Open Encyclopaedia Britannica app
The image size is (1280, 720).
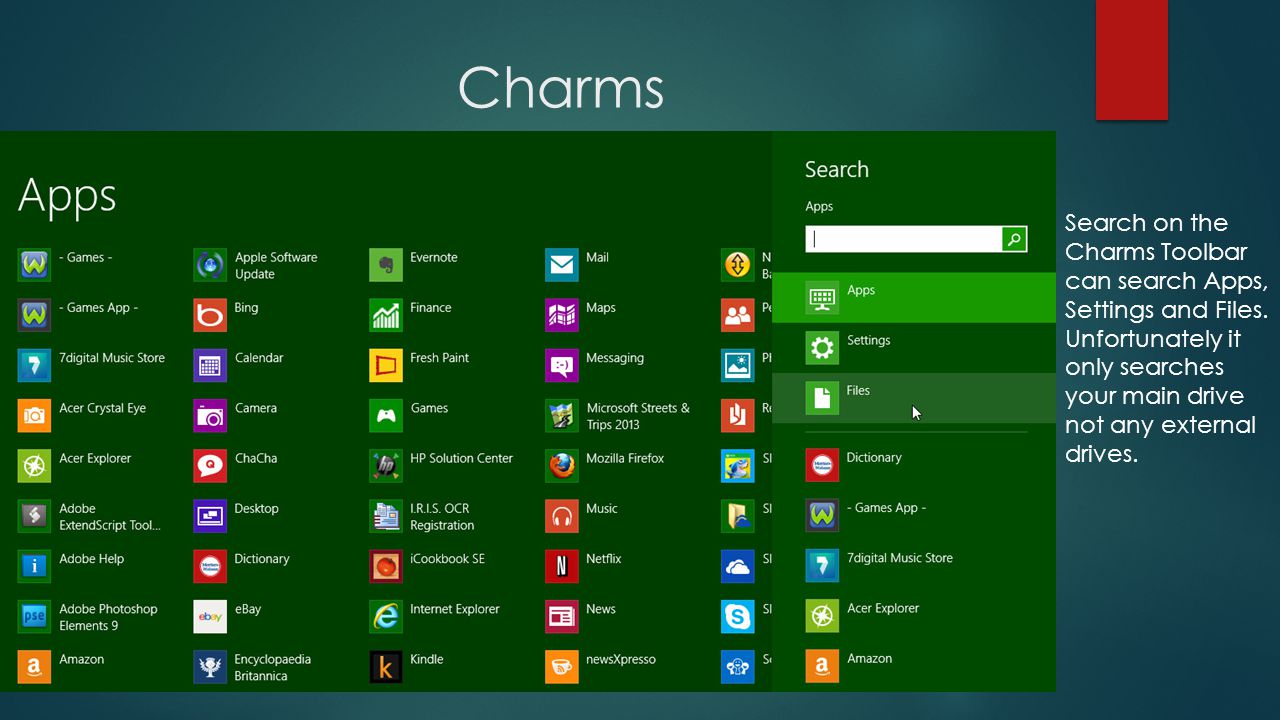pyautogui.click(x=253, y=667)
